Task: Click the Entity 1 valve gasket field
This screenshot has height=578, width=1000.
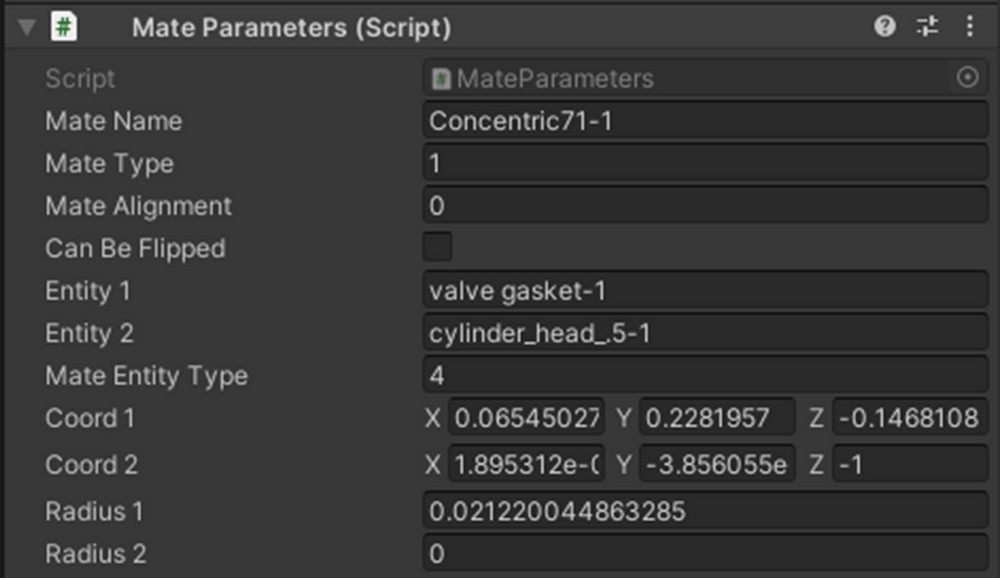Action: pyautogui.click(x=705, y=291)
